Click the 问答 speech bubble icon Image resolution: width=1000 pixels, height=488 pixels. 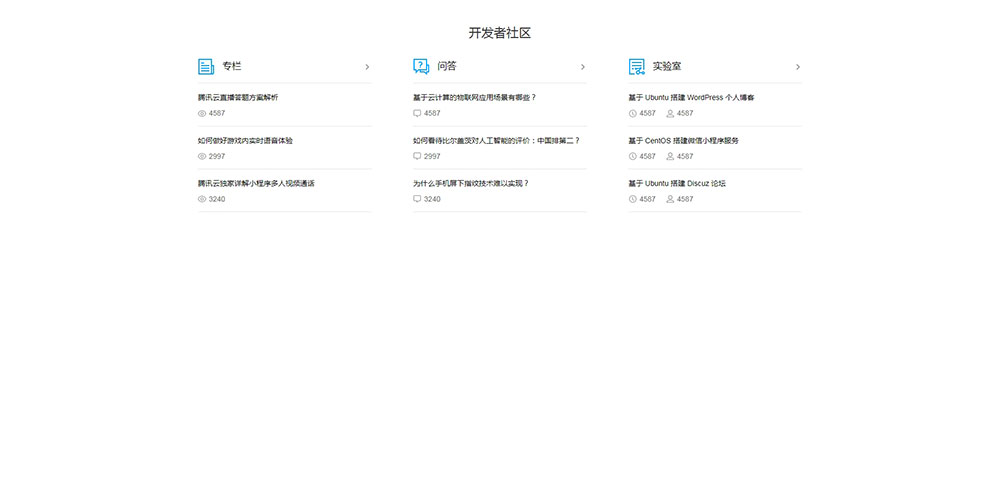click(x=421, y=67)
